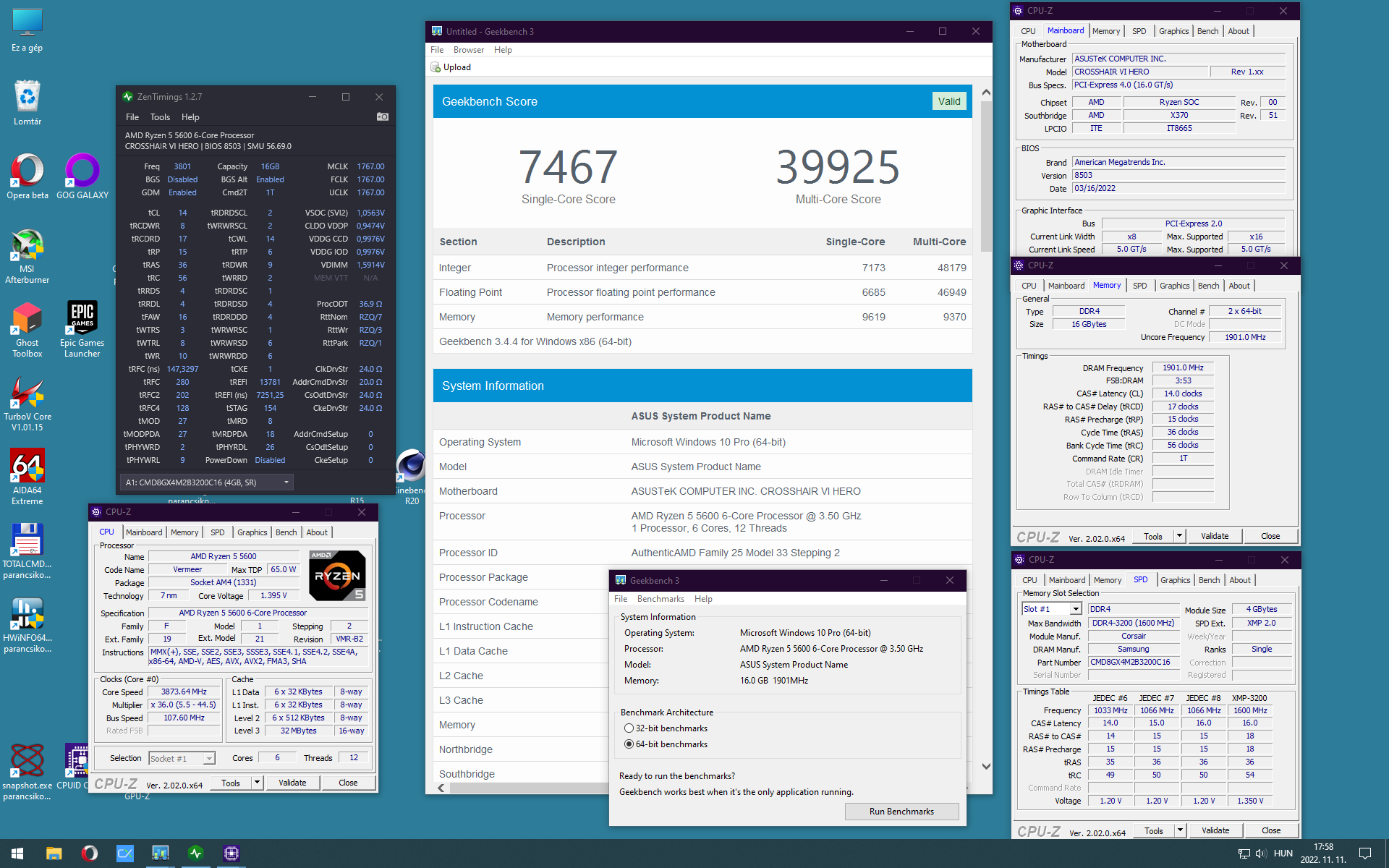Click Upload button in Geekbench window
1389x868 pixels.
[x=451, y=67]
